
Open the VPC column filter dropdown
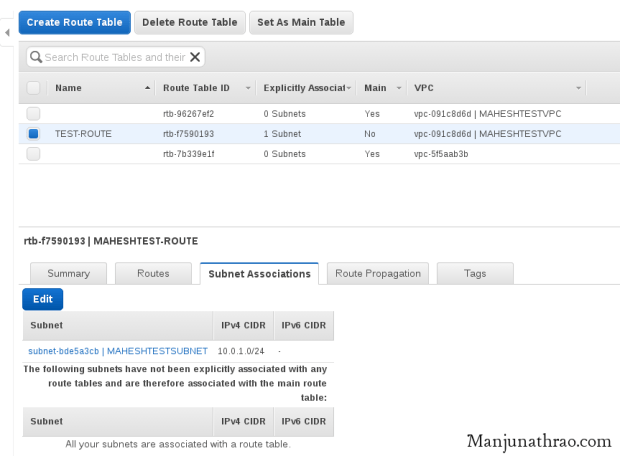(x=578, y=88)
